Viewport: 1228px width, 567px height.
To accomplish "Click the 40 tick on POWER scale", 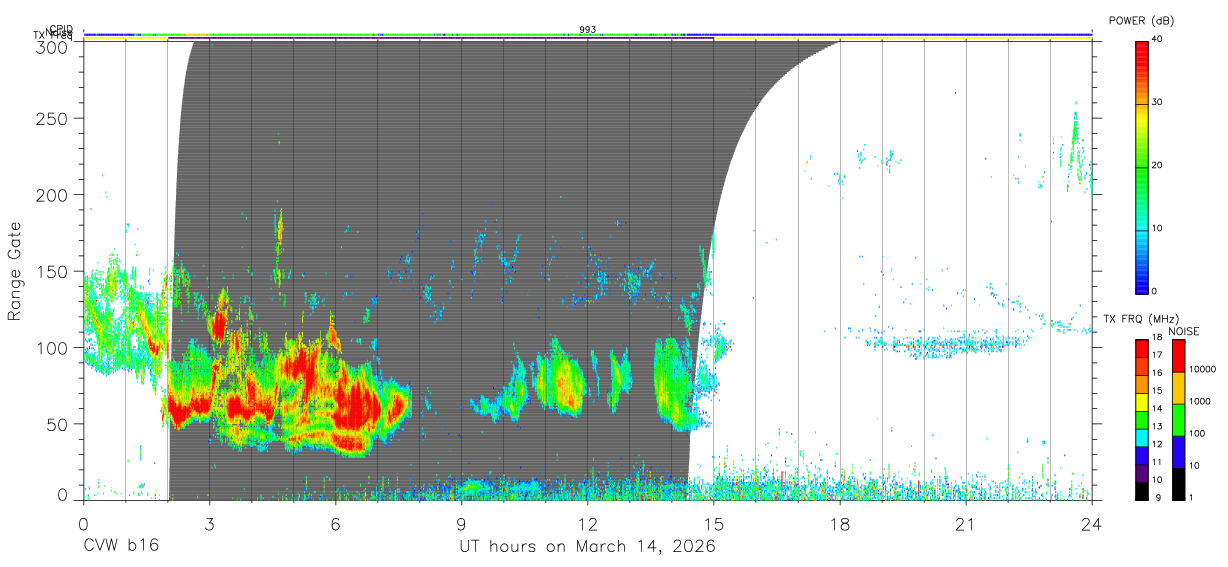I will coord(1157,40).
